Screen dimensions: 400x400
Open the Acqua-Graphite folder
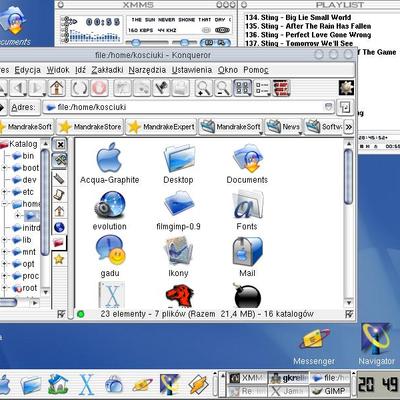click(109, 163)
